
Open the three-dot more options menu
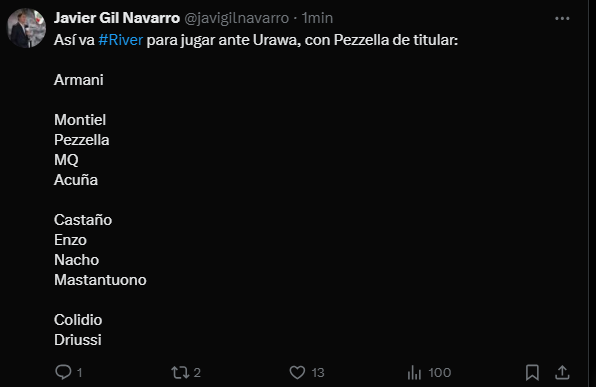[562, 18]
